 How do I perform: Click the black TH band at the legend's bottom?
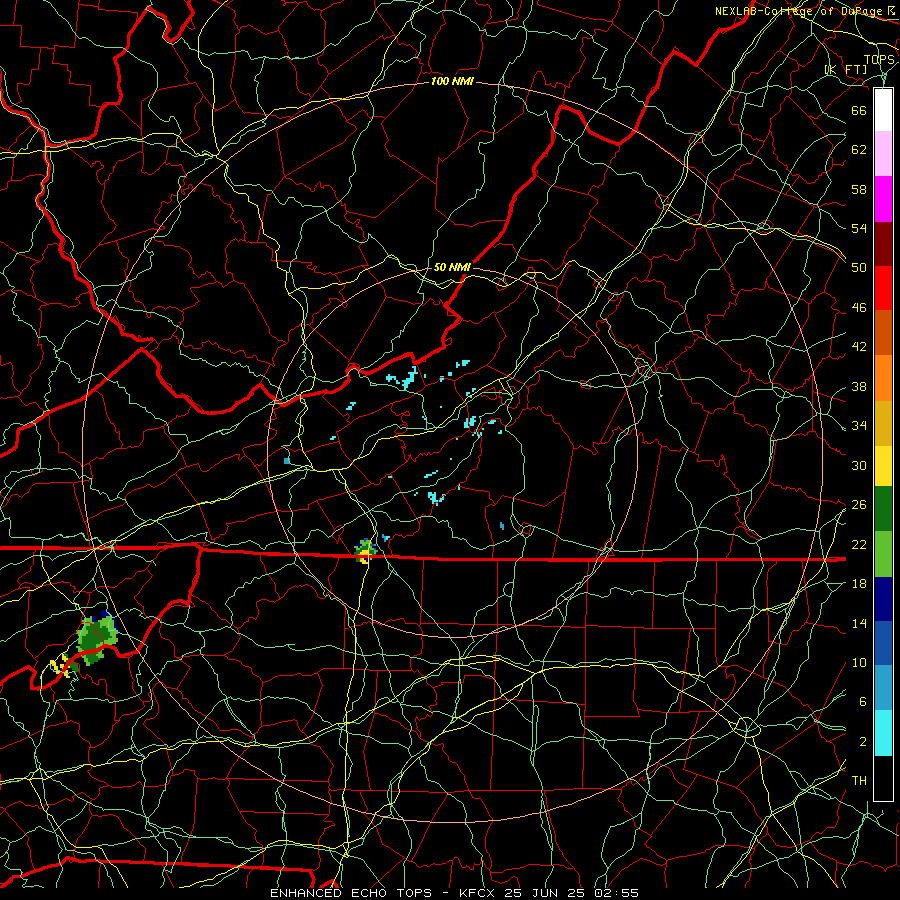tap(883, 778)
